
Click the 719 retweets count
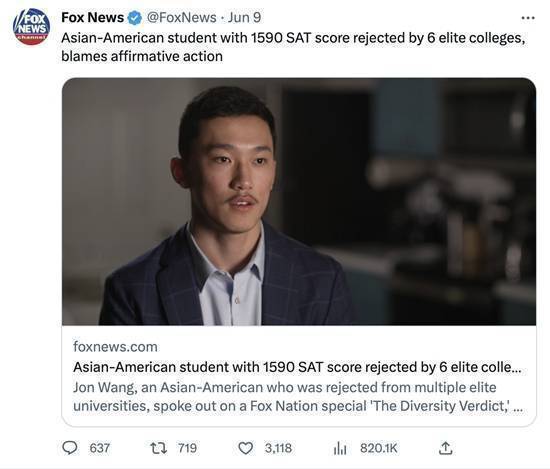(x=187, y=448)
